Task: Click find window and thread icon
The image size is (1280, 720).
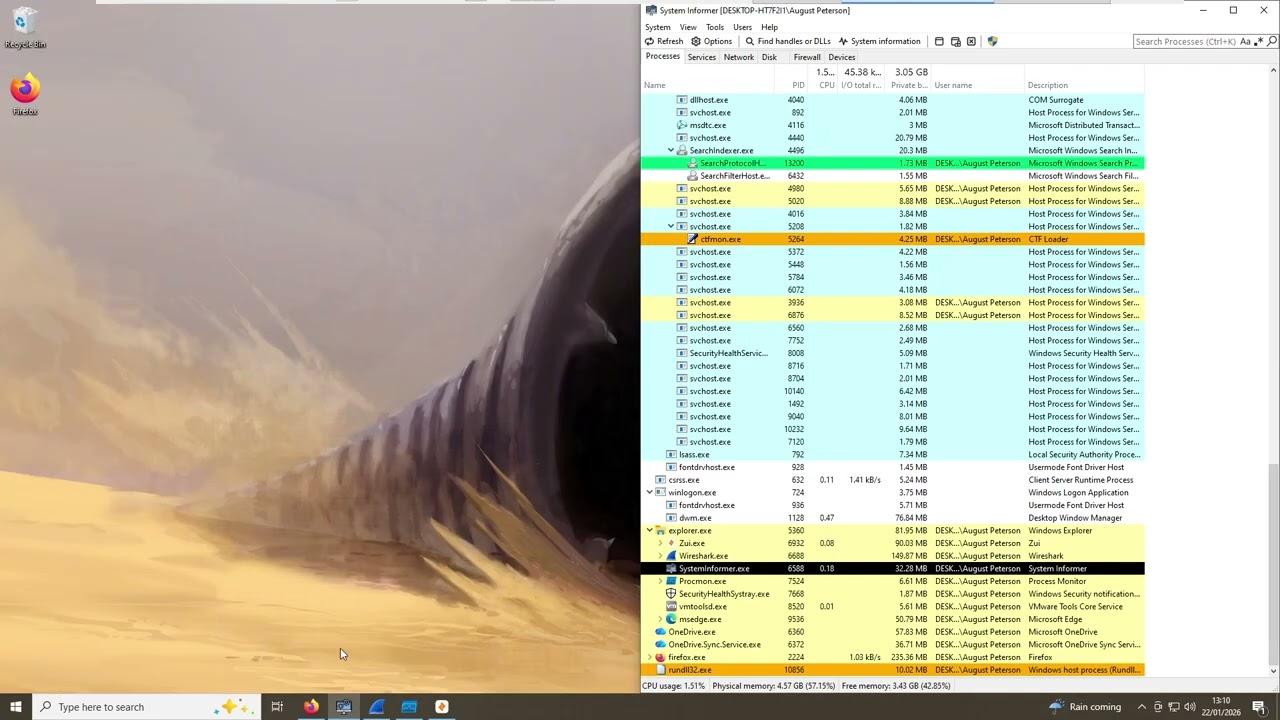Action: click(955, 41)
